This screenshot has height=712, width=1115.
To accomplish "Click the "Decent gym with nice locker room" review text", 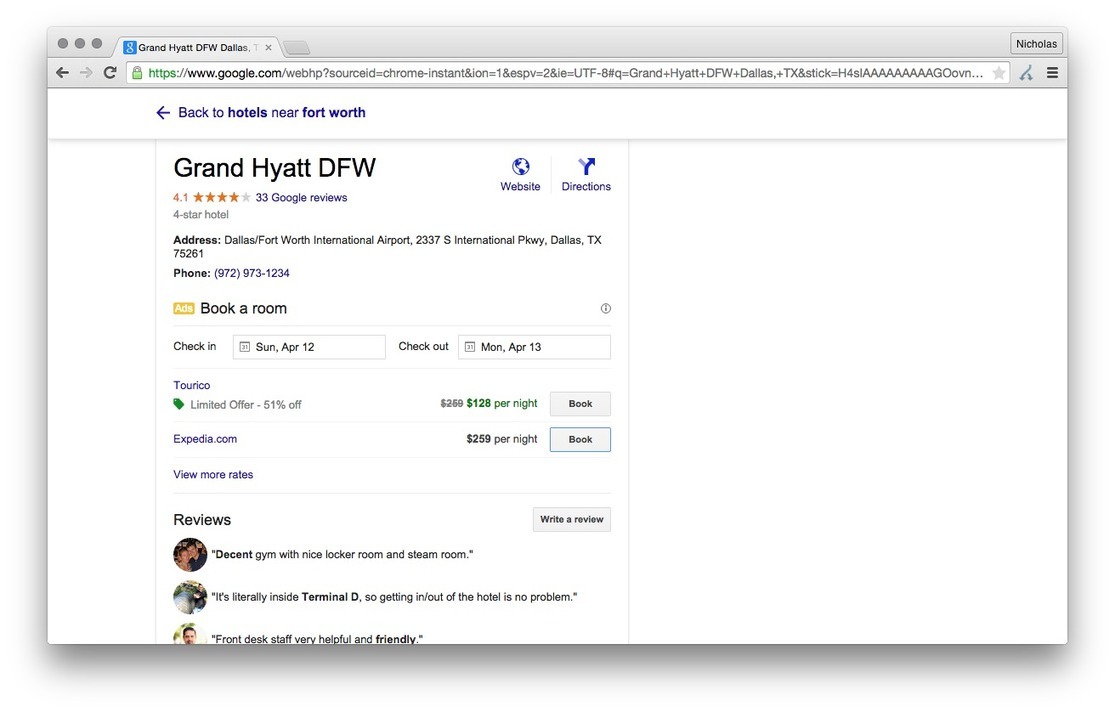I will (x=342, y=555).
